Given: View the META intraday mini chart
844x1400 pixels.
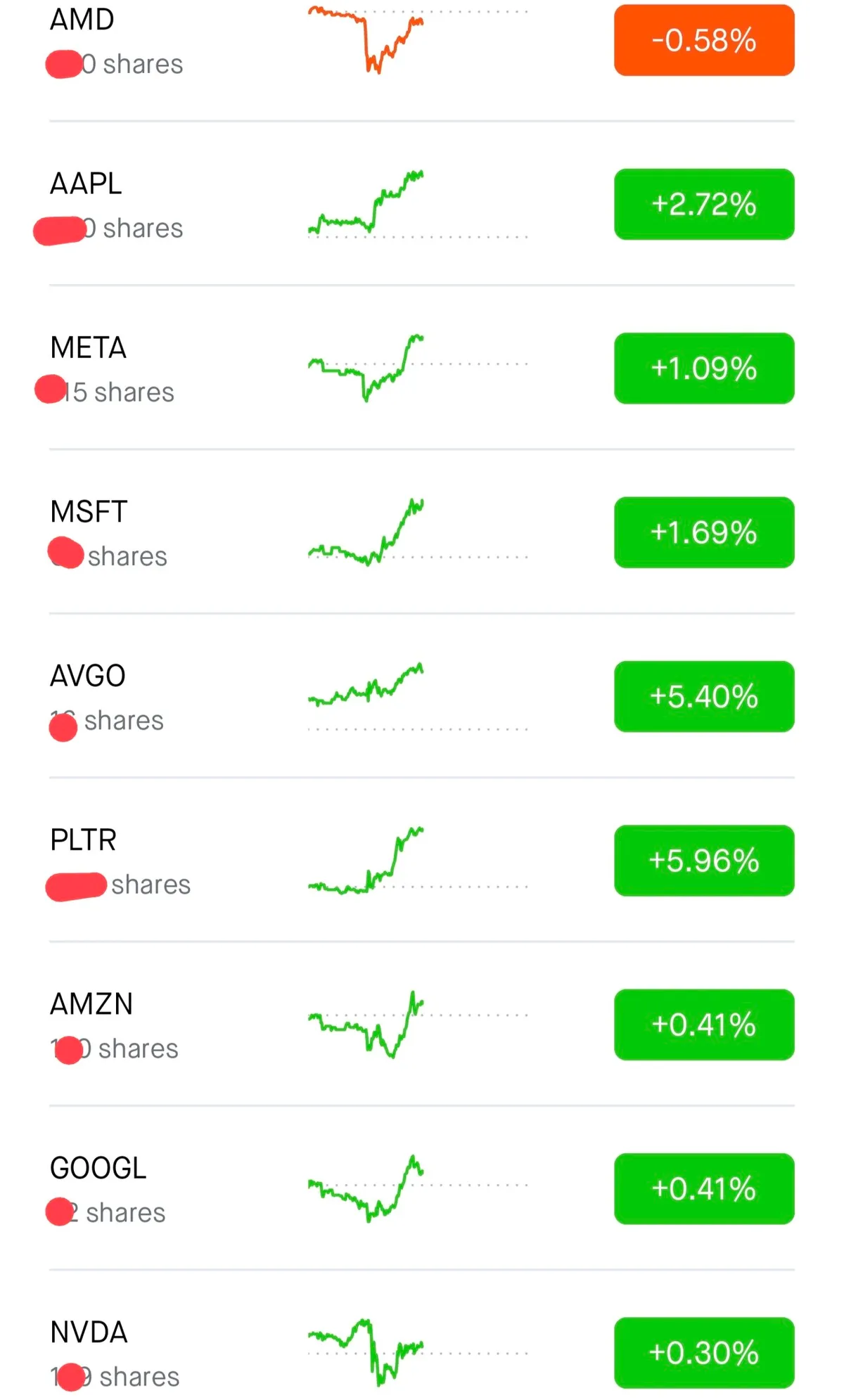Looking at the screenshot, I should point(366,368).
